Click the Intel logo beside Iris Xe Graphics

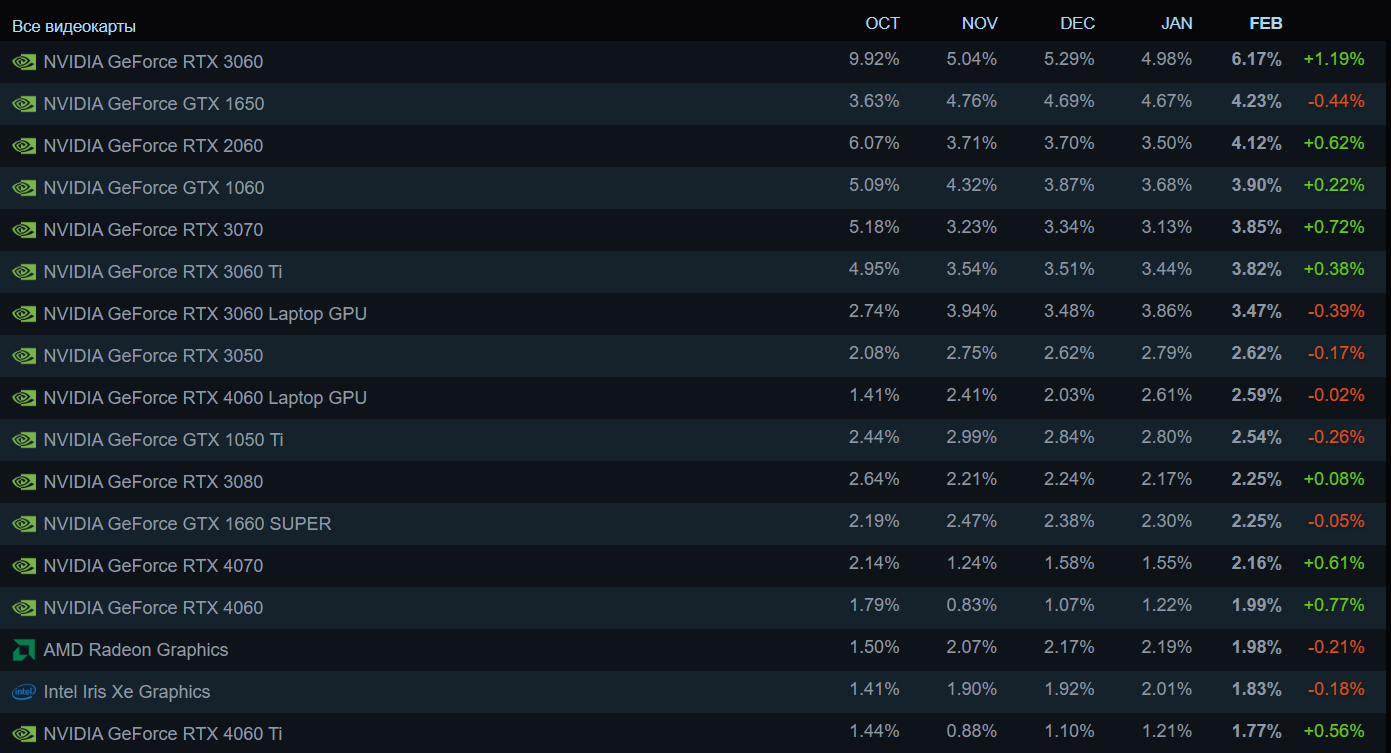click(x=24, y=692)
